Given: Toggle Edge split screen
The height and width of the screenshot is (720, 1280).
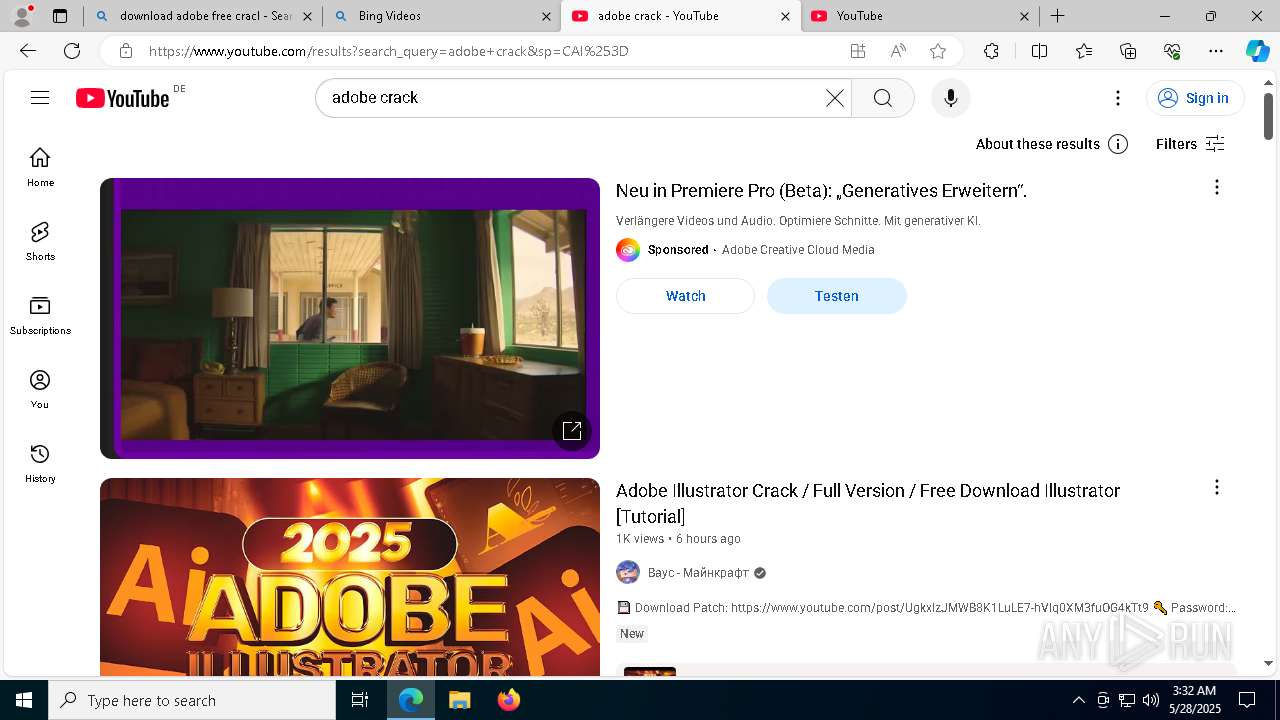Looking at the screenshot, I should pyautogui.click(x=1039, y=51).
